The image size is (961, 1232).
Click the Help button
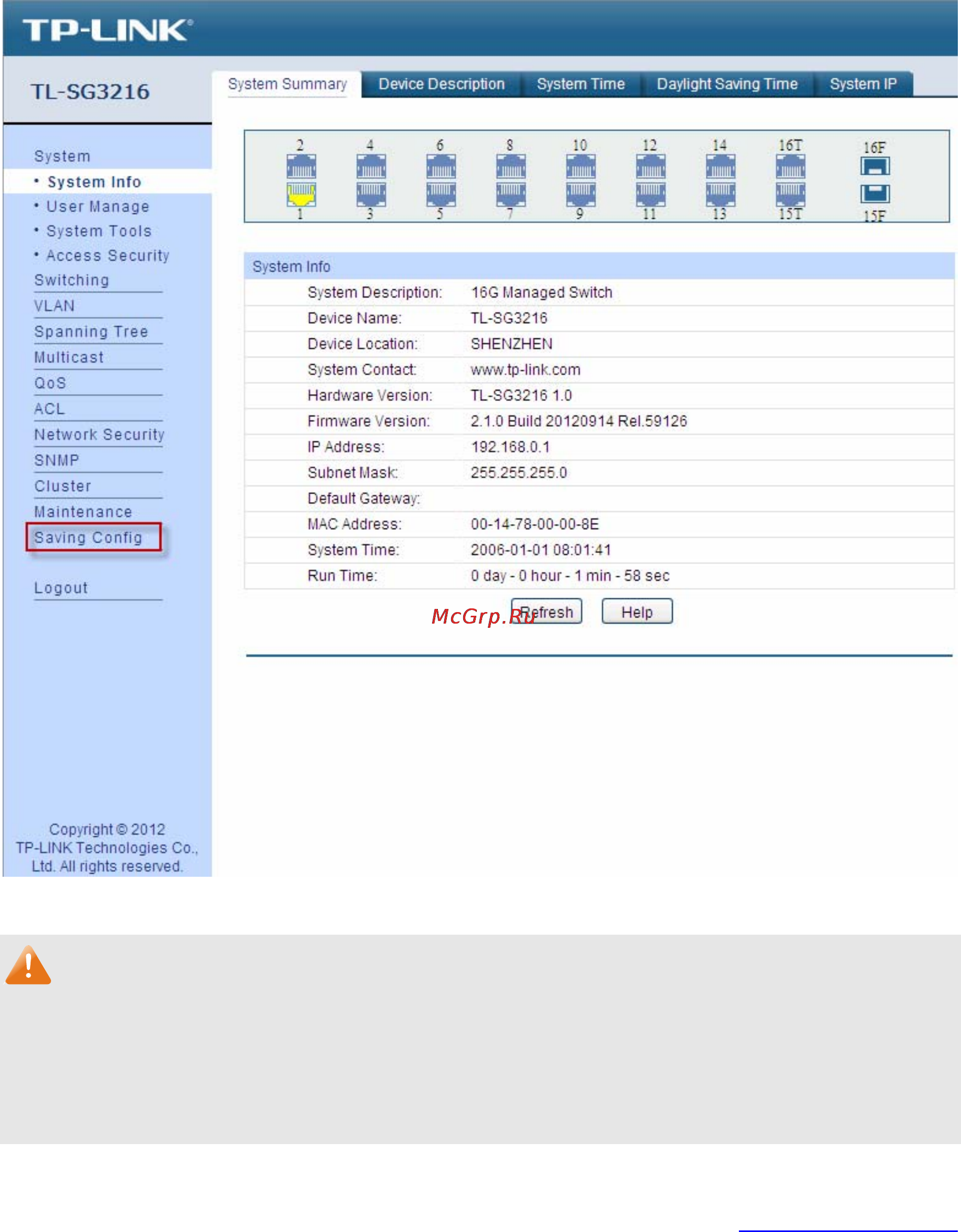point(637,612)
